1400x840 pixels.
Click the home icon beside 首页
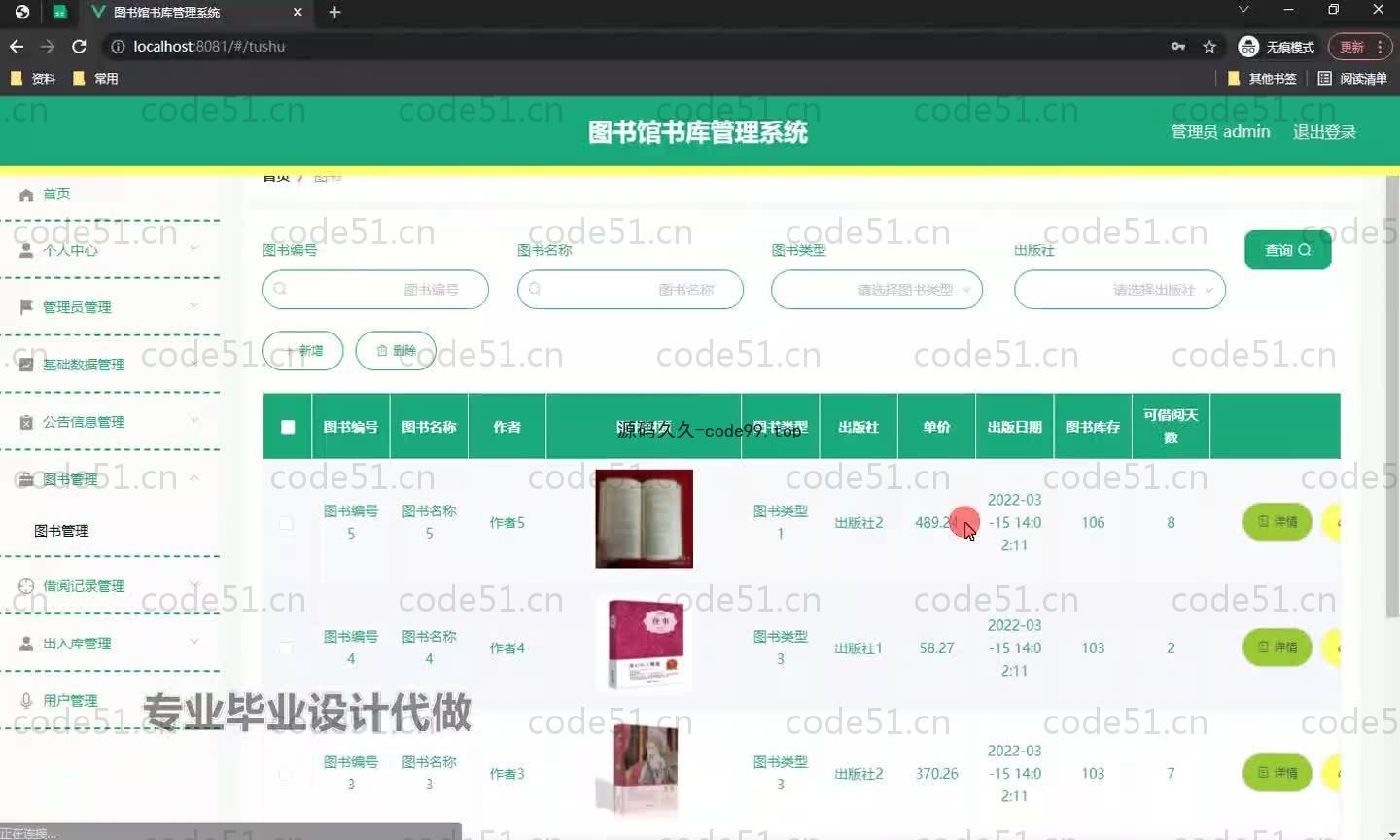[x=26, y=194]
